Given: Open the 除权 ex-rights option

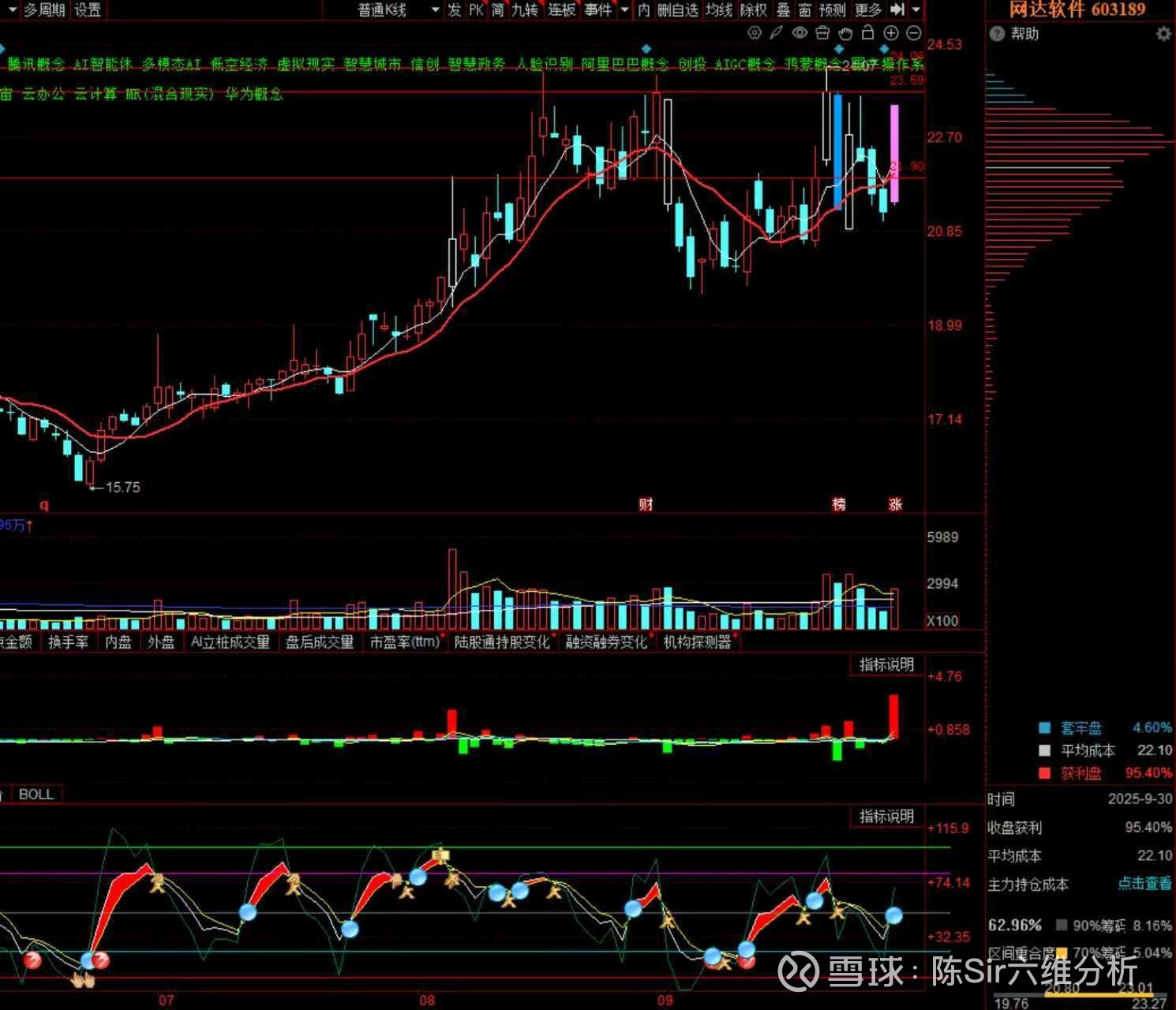Looking at the screenshot, I should [754, 9].
